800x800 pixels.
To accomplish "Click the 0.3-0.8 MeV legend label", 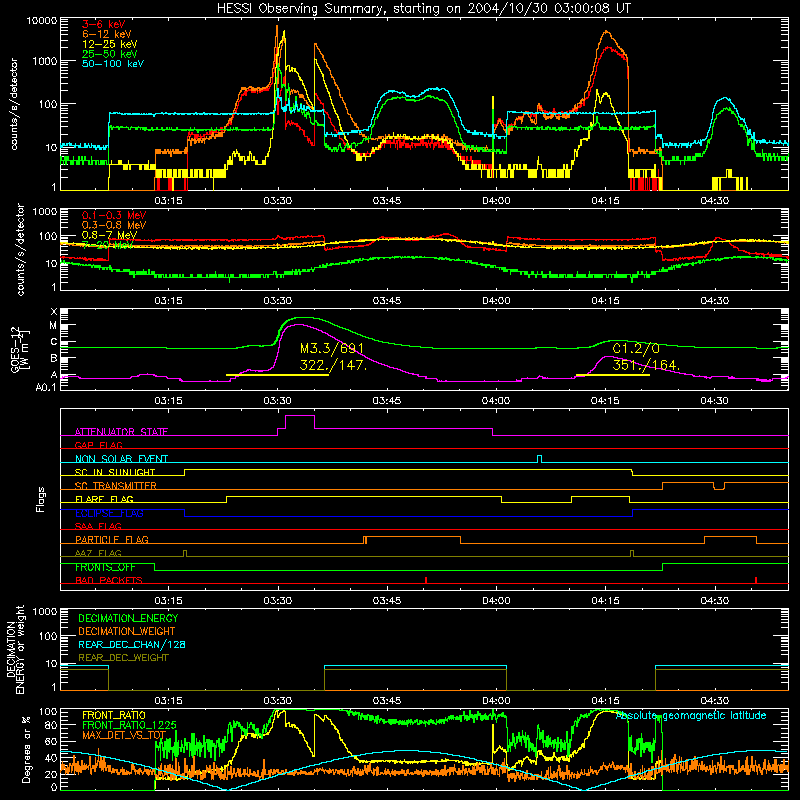I will tap(114, 225).
